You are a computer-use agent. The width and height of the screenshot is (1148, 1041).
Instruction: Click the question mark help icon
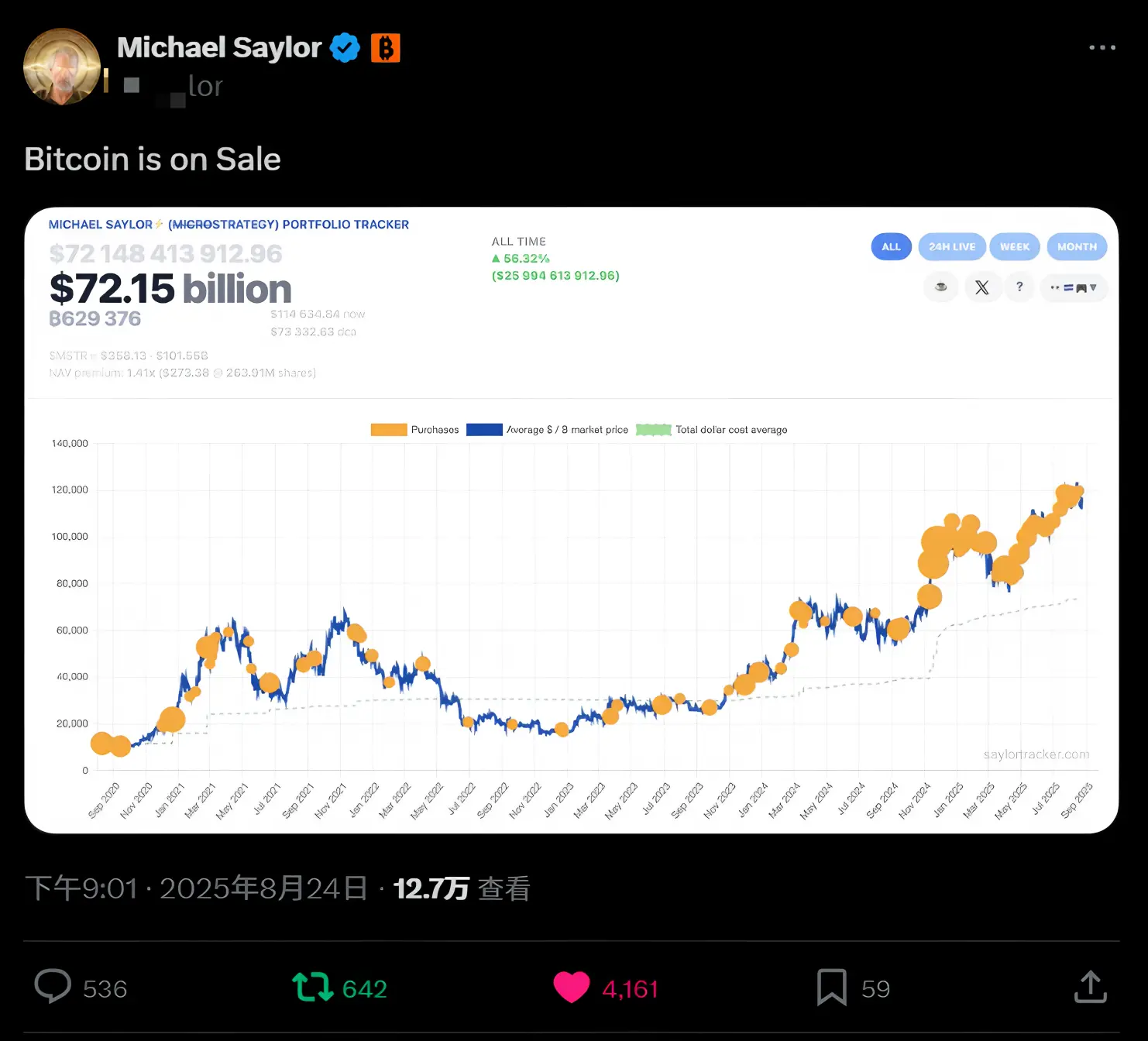point(1019,287)
